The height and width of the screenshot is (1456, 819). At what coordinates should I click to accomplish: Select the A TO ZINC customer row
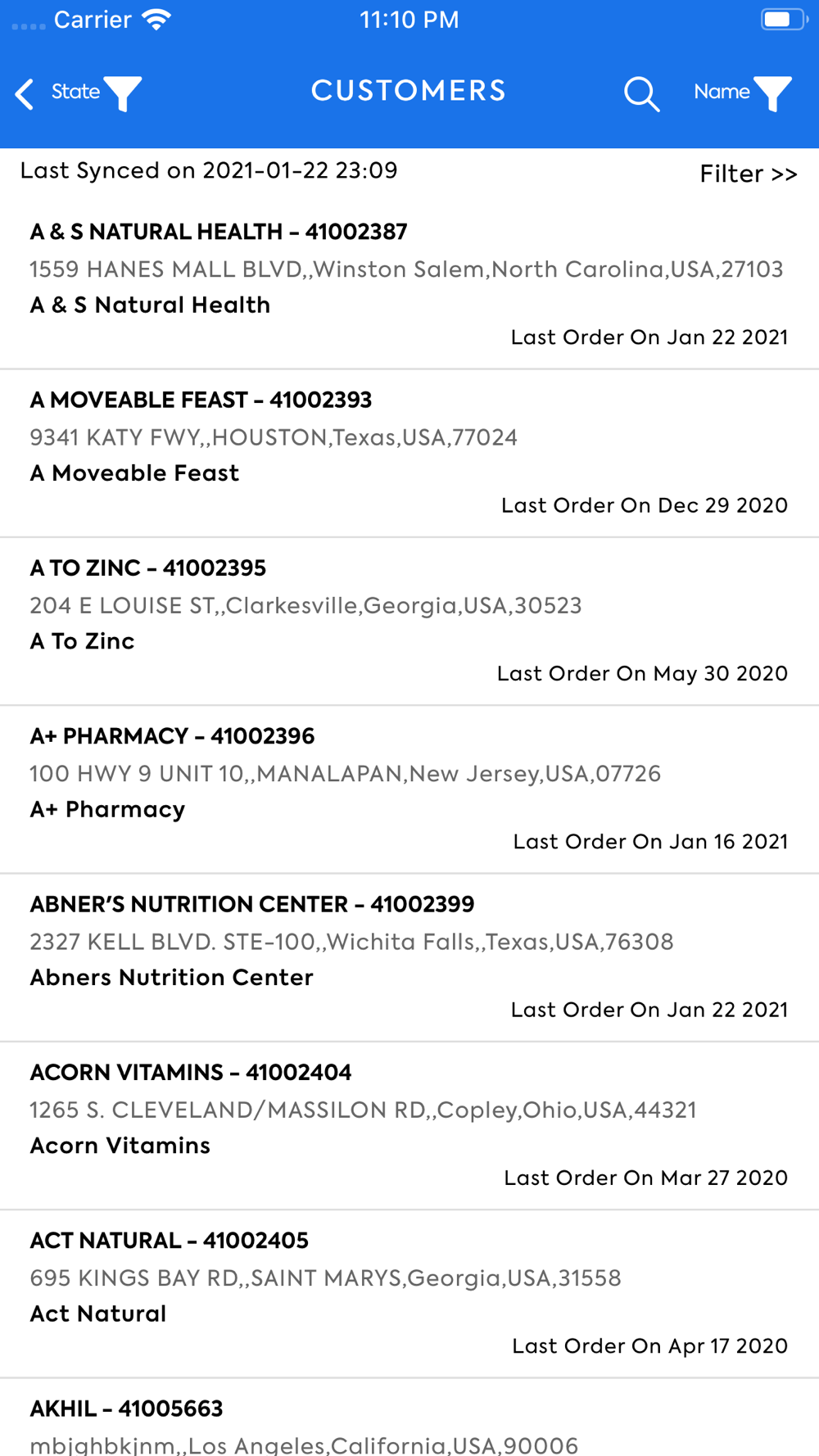(409, 622)
